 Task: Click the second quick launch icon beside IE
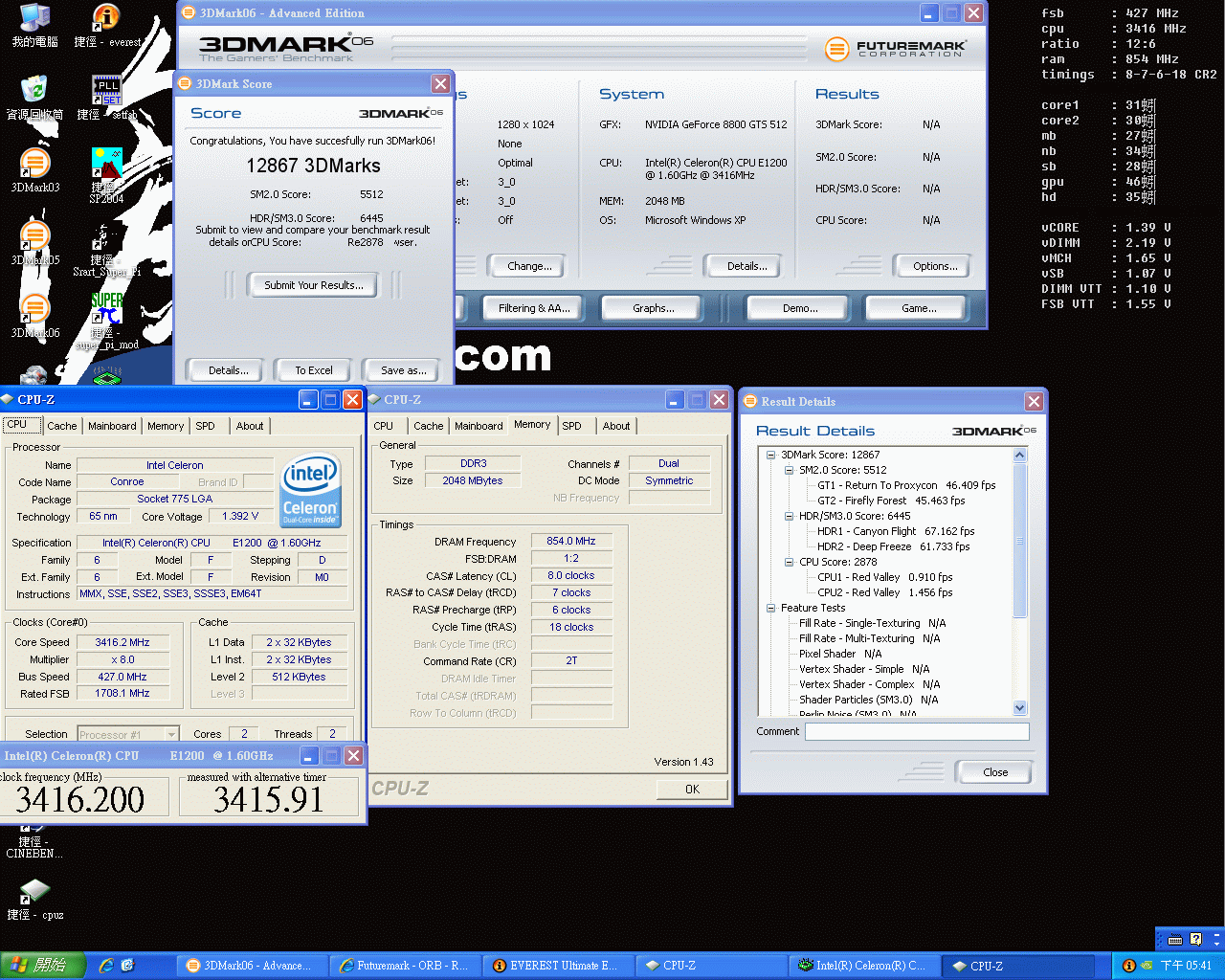point(127,966)
